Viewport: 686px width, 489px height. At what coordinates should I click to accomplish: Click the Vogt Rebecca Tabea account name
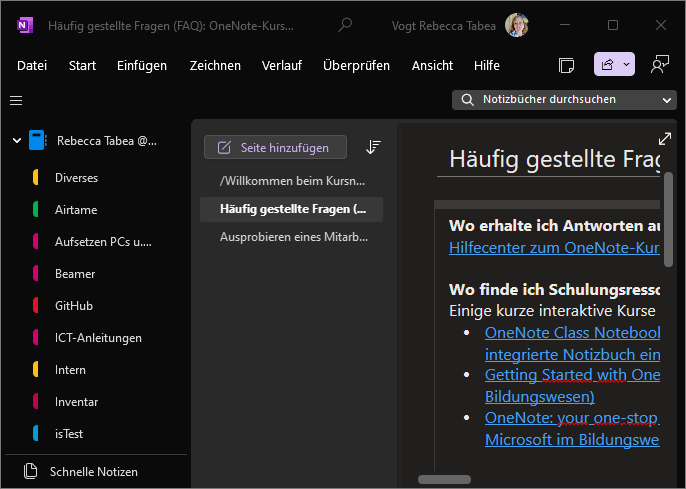click(444, 26)
